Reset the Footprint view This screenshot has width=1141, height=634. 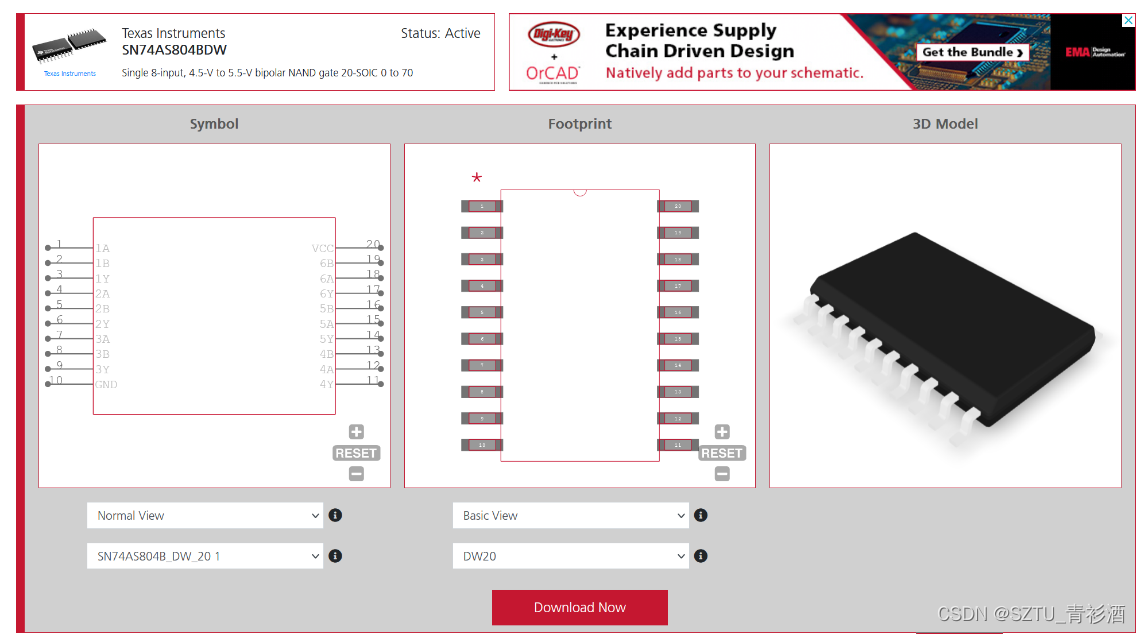pyautogui.click(x=722, y=453)
